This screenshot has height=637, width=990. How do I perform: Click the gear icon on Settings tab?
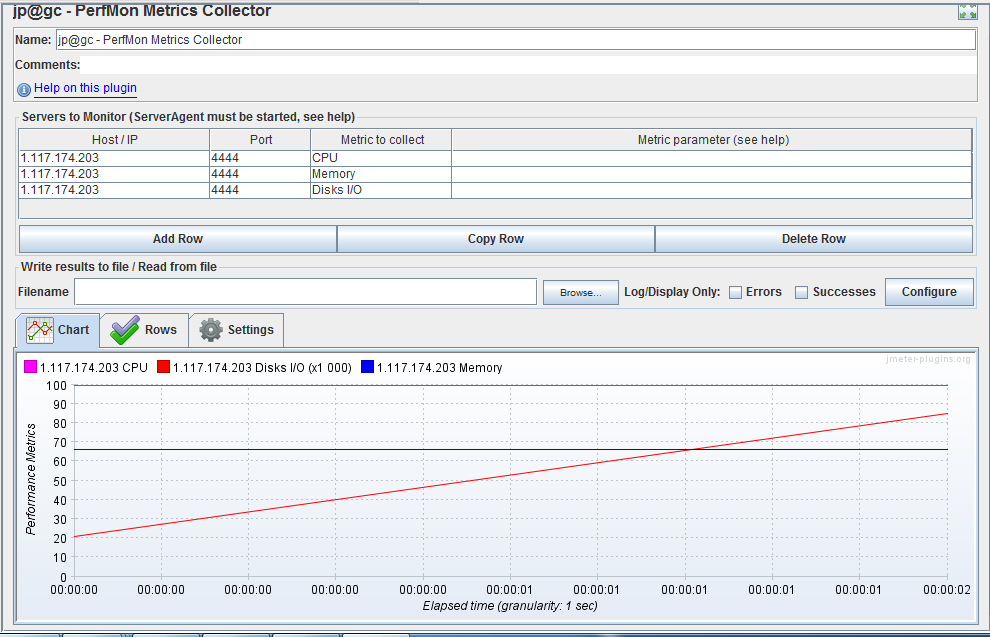211,330
